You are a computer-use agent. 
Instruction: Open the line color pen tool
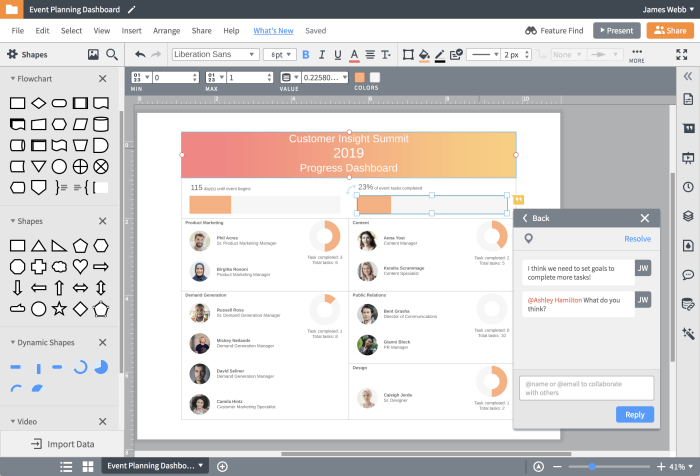point(440,55)
